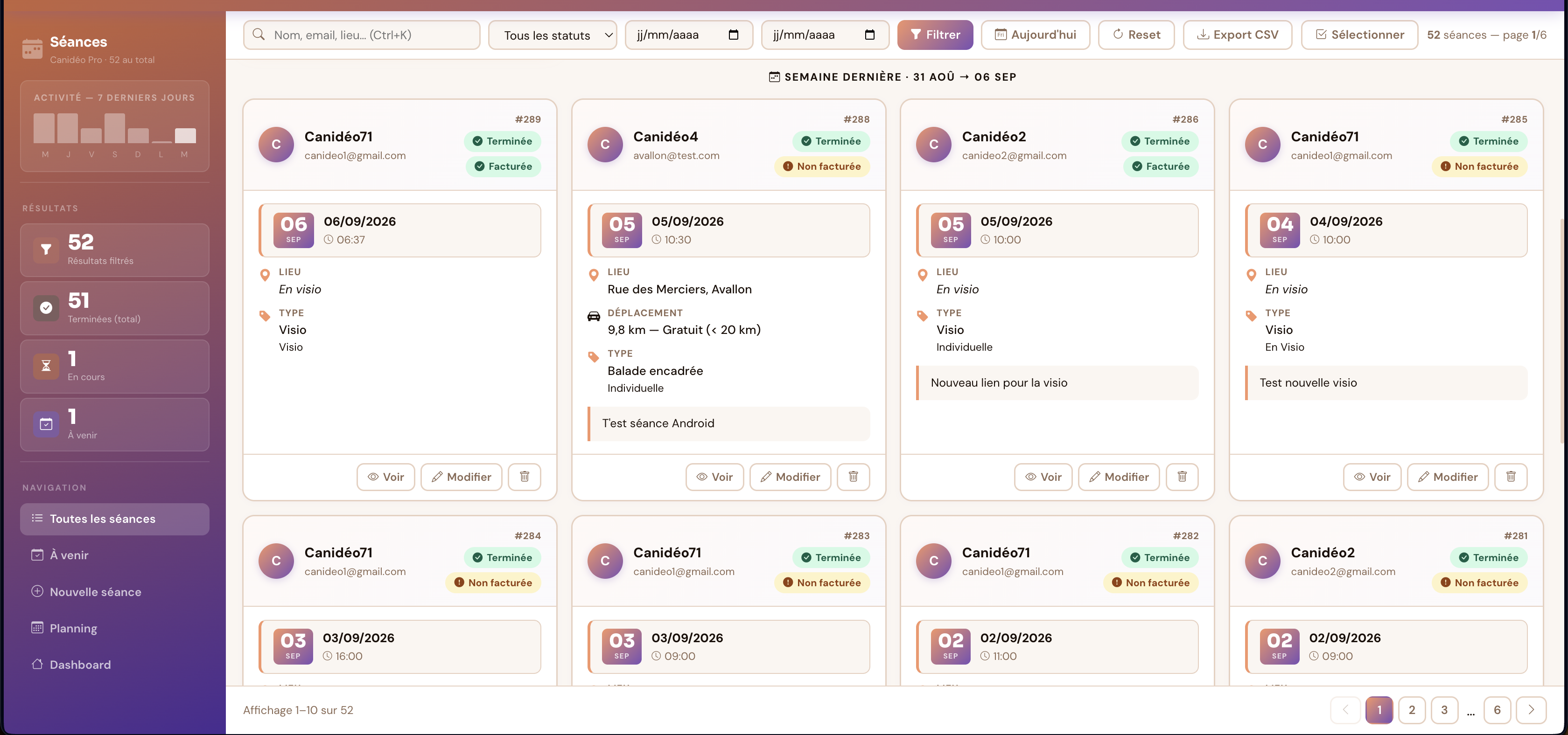This screenshot has width=1568, height=735.
Task: Click the search magnifier icon
Action: pos(259,35)
